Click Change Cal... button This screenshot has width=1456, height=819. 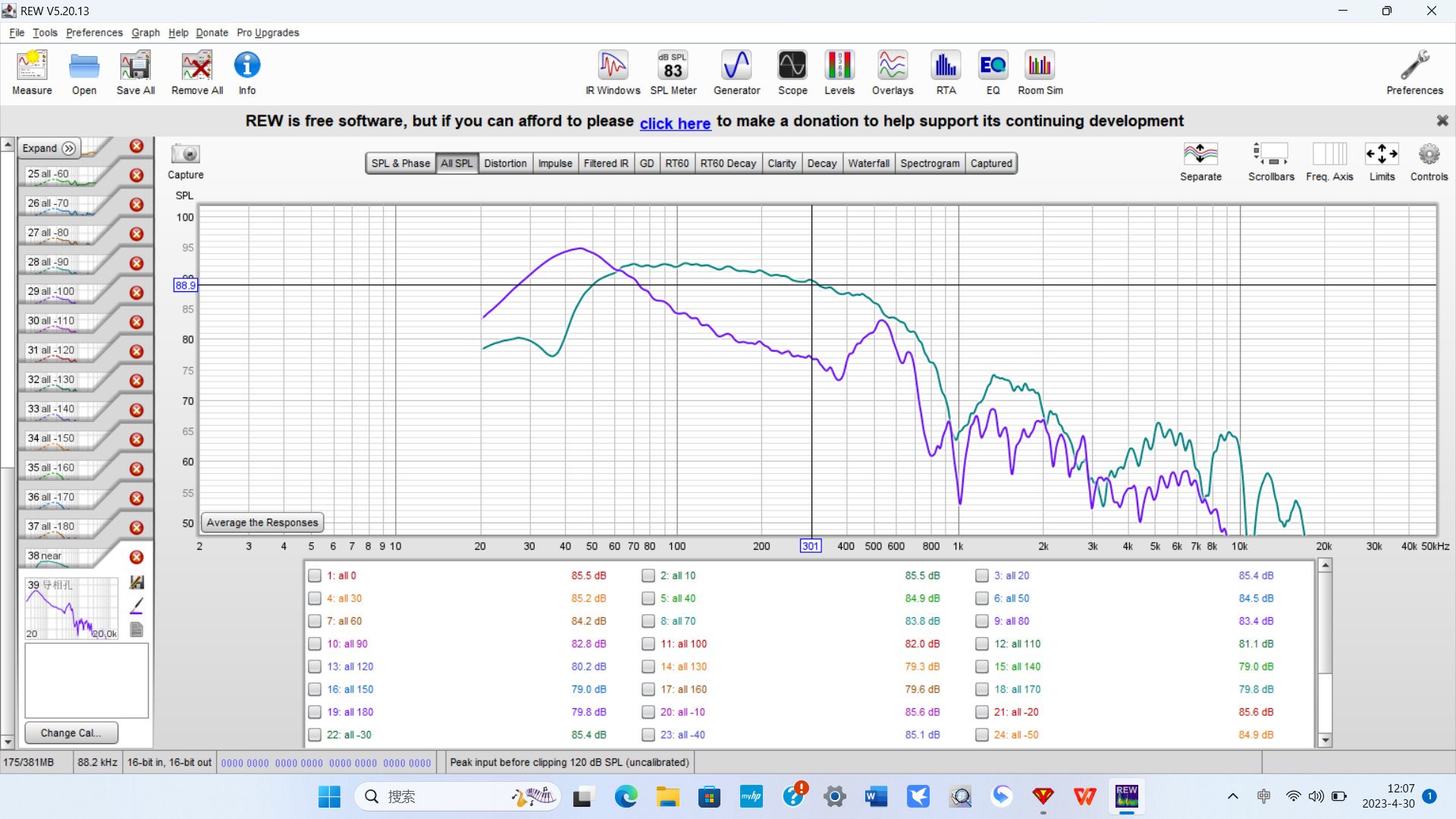coord(71,733)
